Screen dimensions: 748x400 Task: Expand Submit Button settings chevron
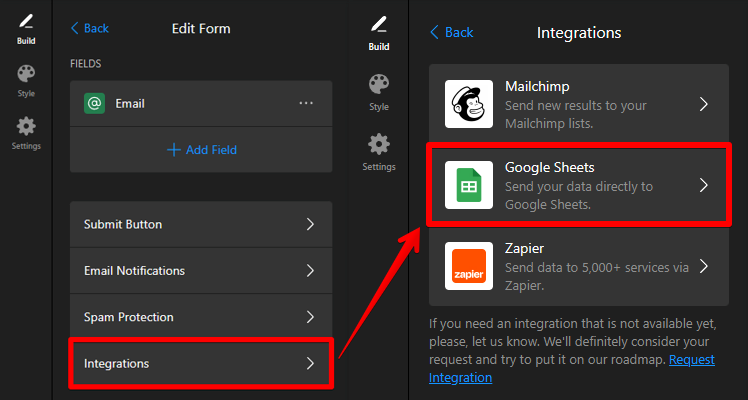[310, 224]
